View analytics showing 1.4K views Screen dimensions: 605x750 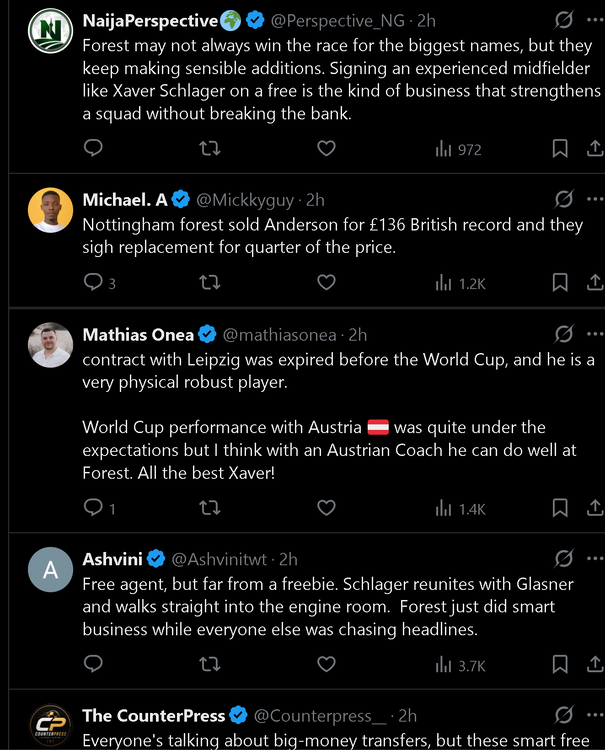click(460, 508)
